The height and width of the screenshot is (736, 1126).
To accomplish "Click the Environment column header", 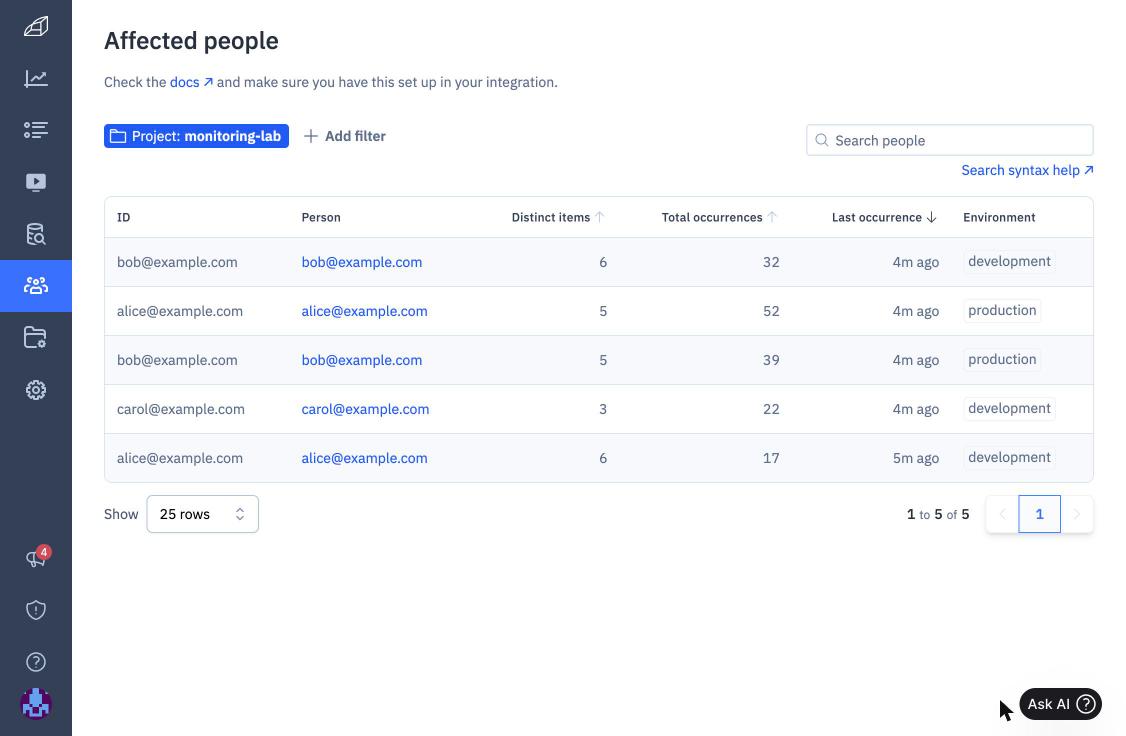I will (x=999, y=217).
